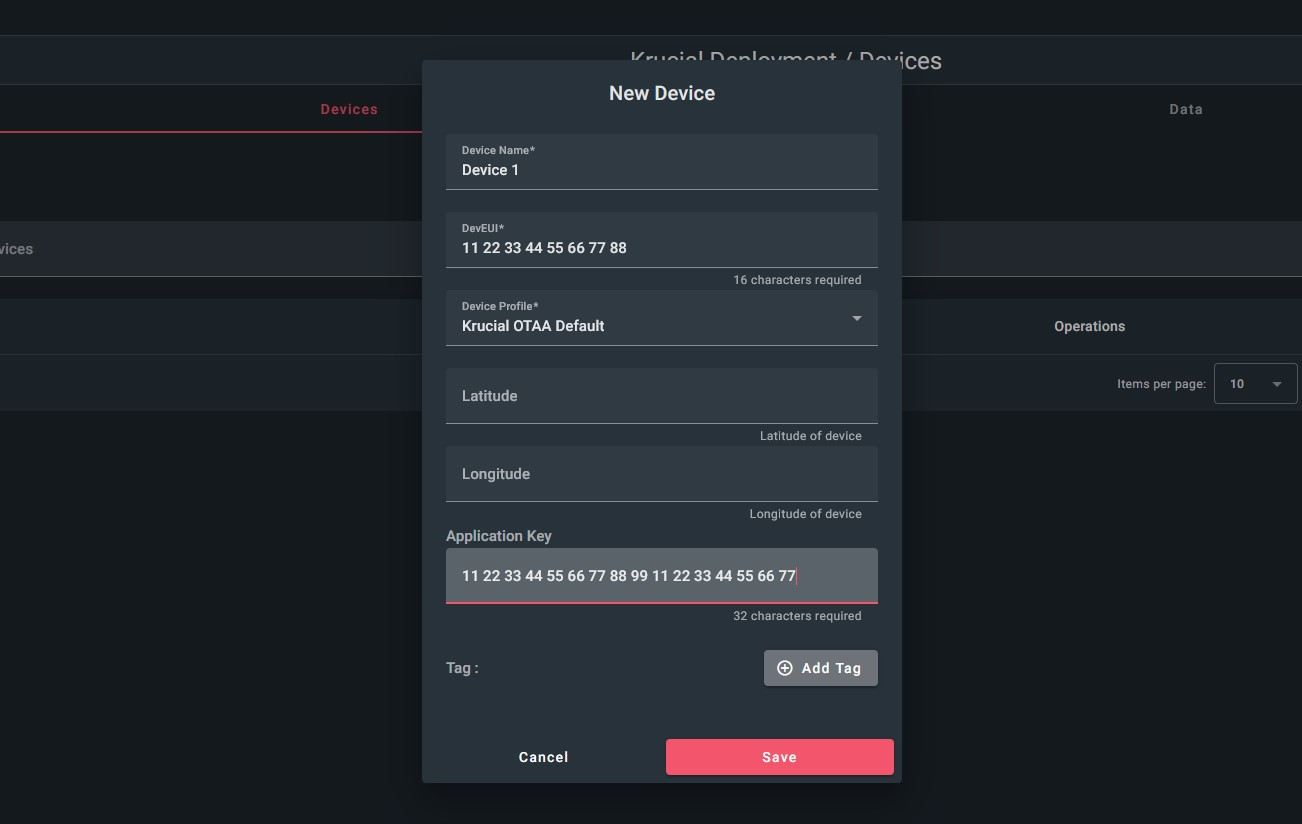Click the New Device dialog title
Image resolution: width=1302 pixels, height=824 pixels.
coord(662,93)
